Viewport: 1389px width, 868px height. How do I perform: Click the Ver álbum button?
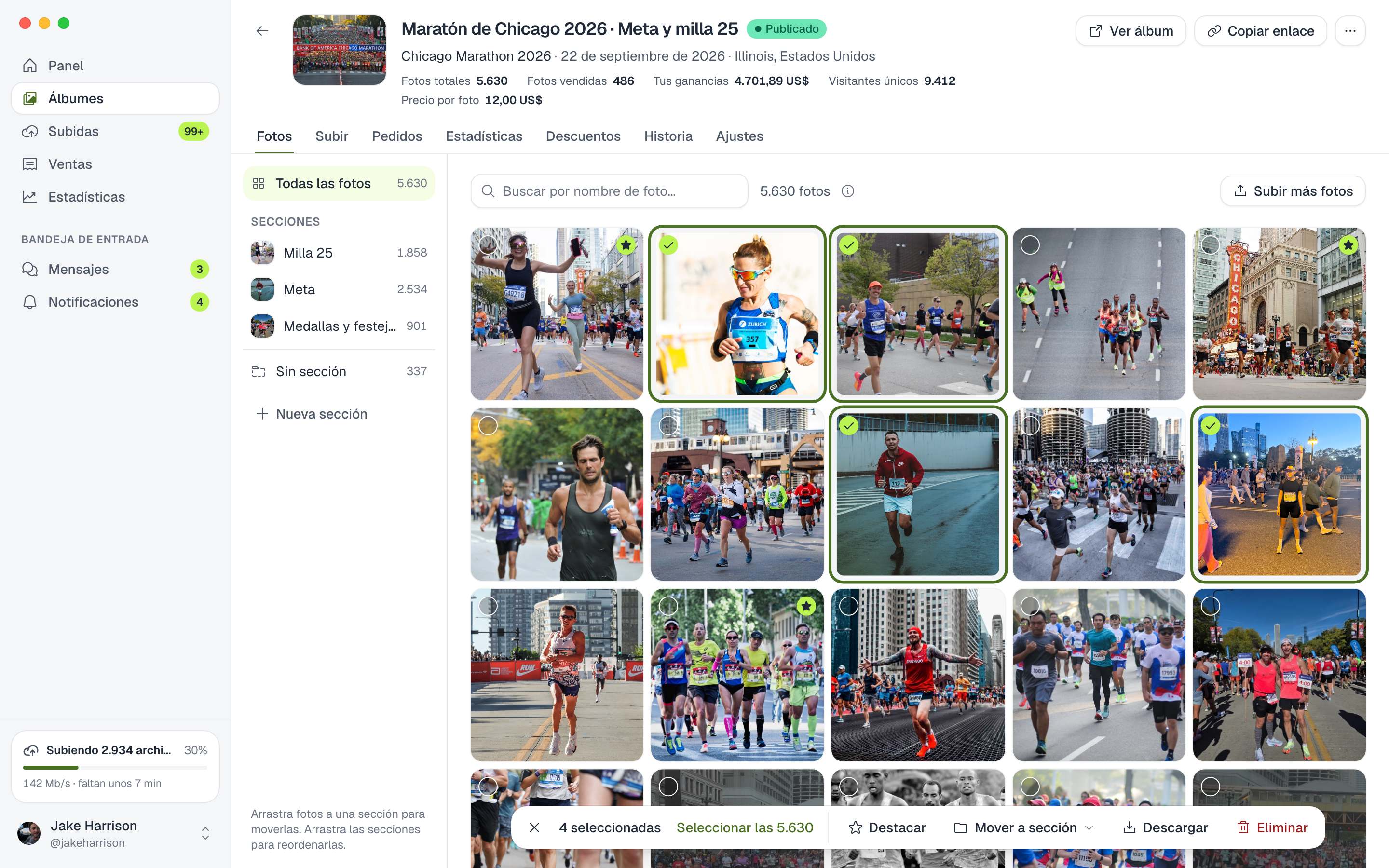[1130, 31]
